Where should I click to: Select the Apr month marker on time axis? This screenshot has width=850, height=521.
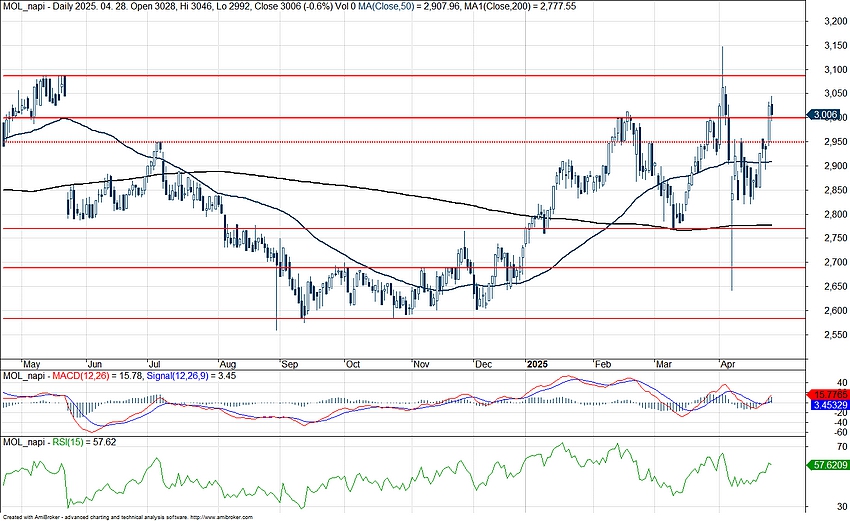click(x=727, y=364)
